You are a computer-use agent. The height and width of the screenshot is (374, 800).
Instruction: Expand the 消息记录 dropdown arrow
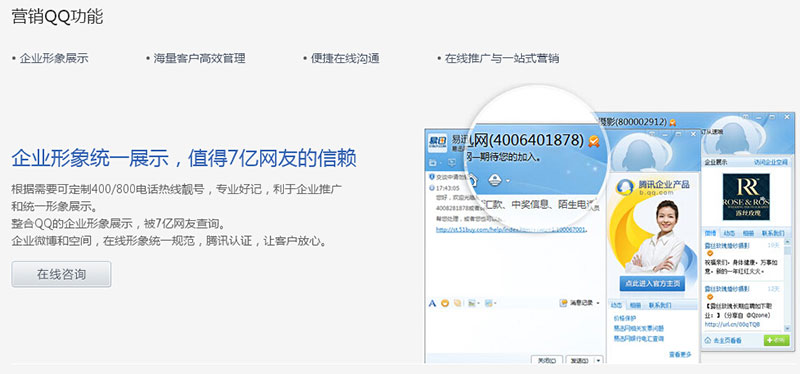click(598, 303)
